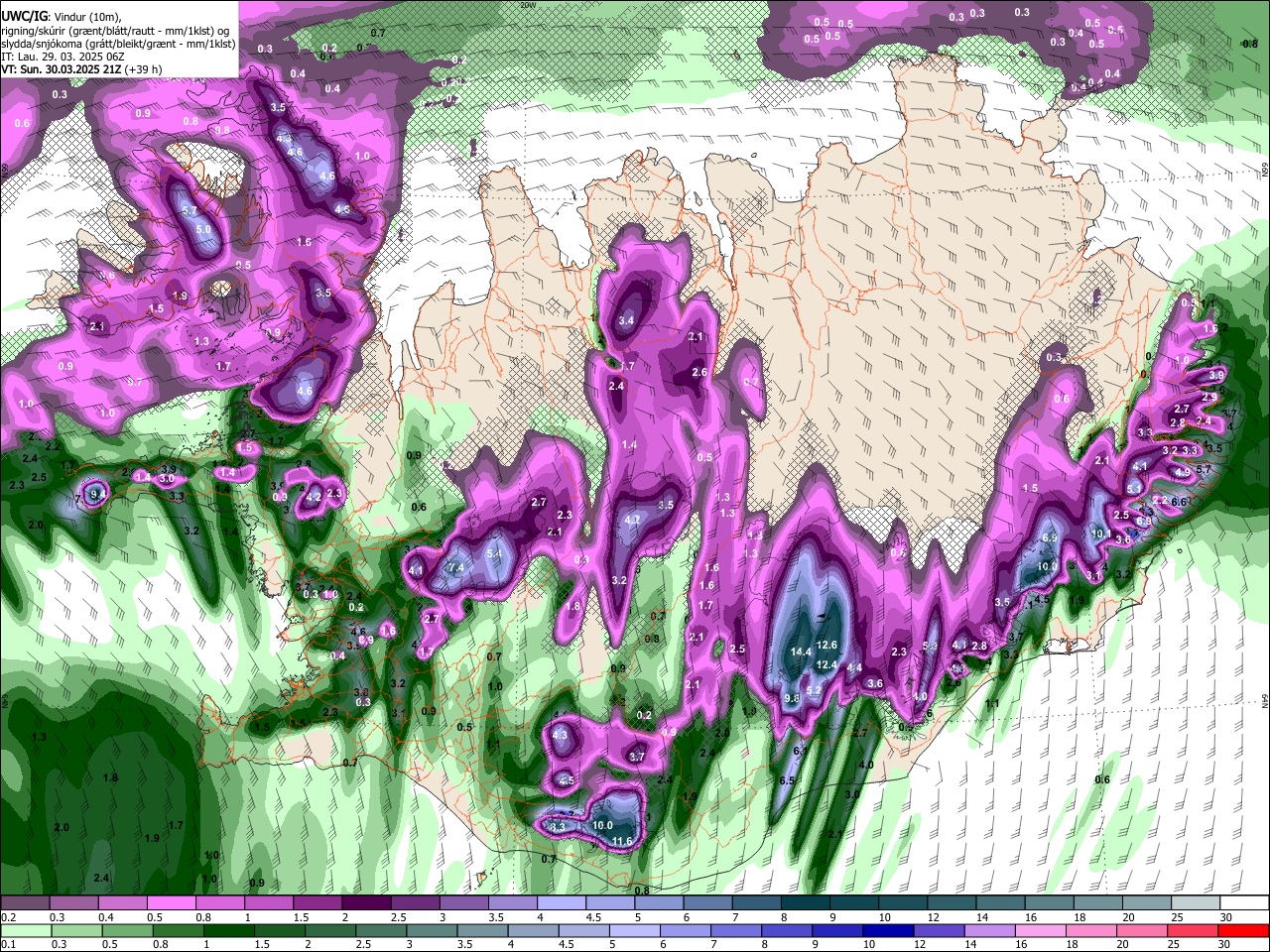Click the 9.8 precipitation value on the map
The image size is (1270, 952).
pyautogui.click(x=792, y=698)
